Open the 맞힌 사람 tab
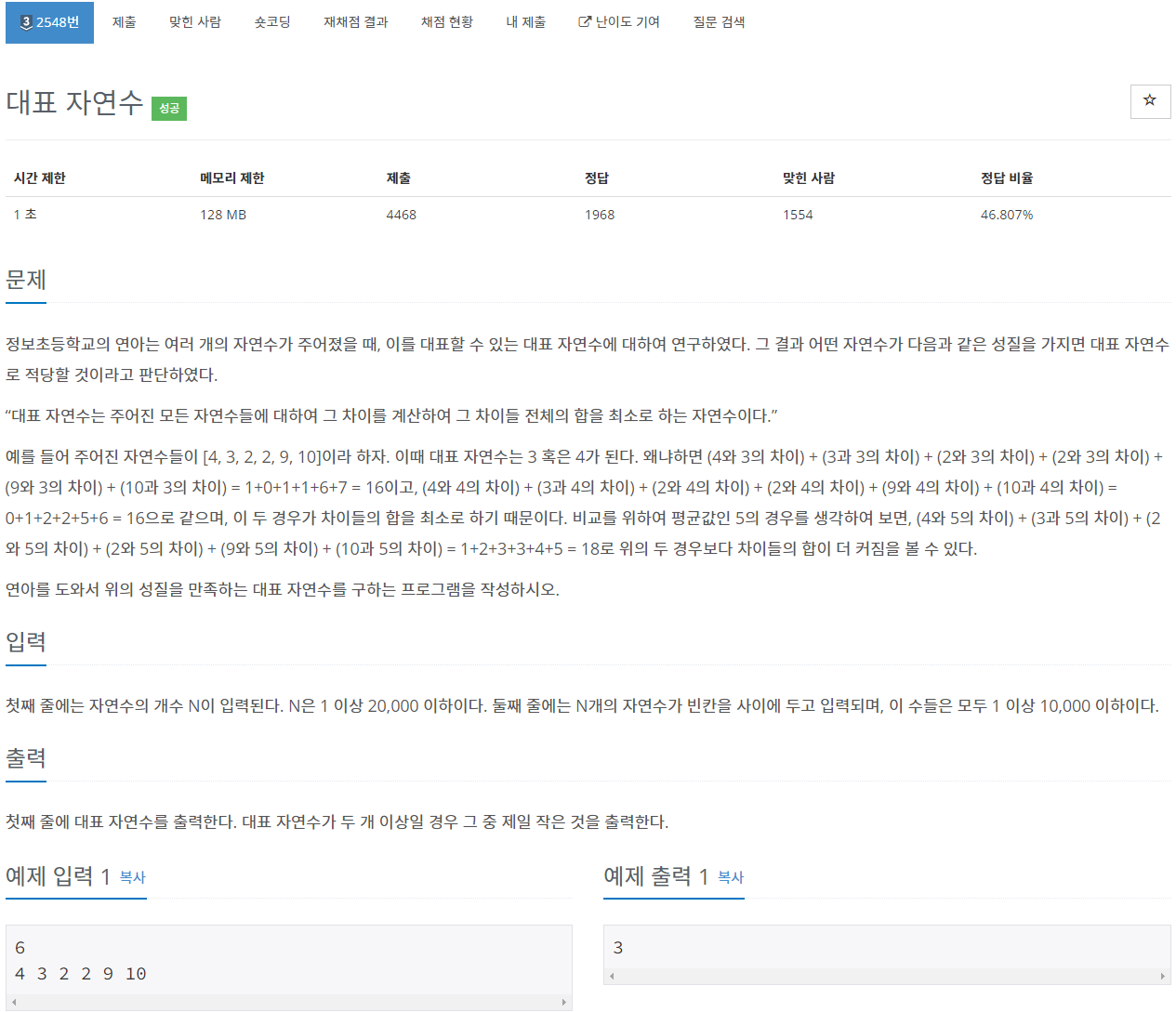Viewport: 1176px width, 1012px height. coord(195,21)
